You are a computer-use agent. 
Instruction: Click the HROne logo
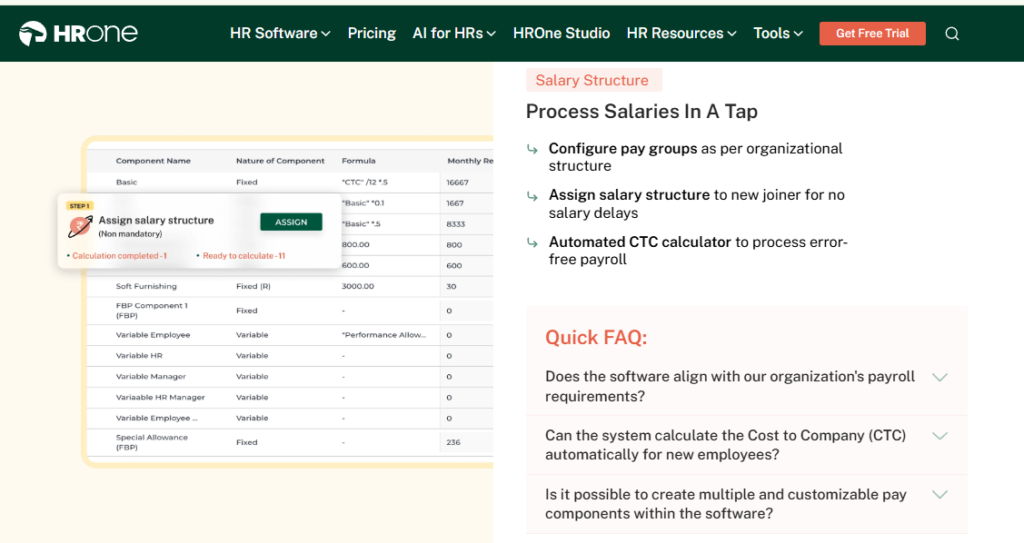point(78,33)
